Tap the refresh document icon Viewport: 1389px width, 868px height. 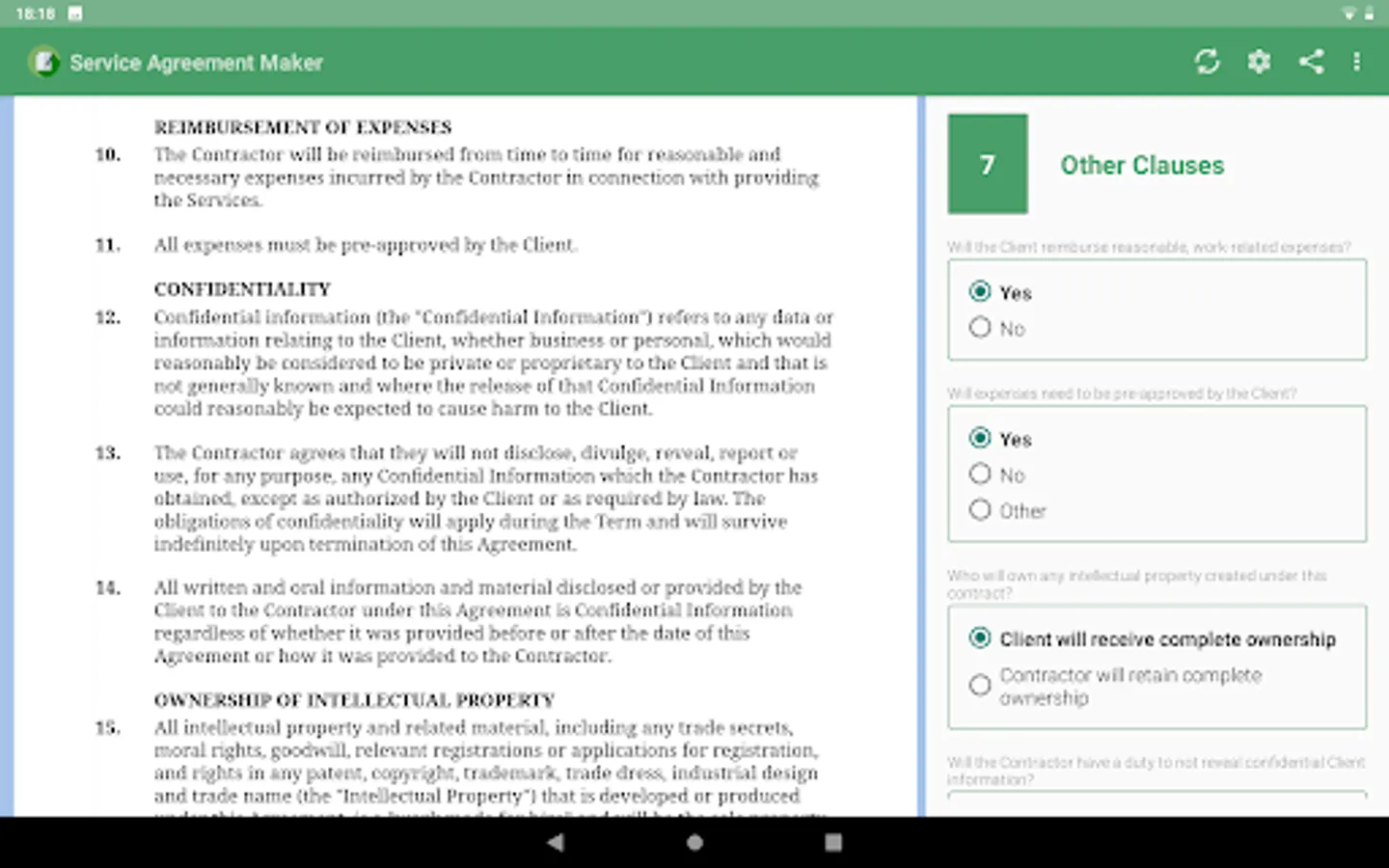[1207, 62]
